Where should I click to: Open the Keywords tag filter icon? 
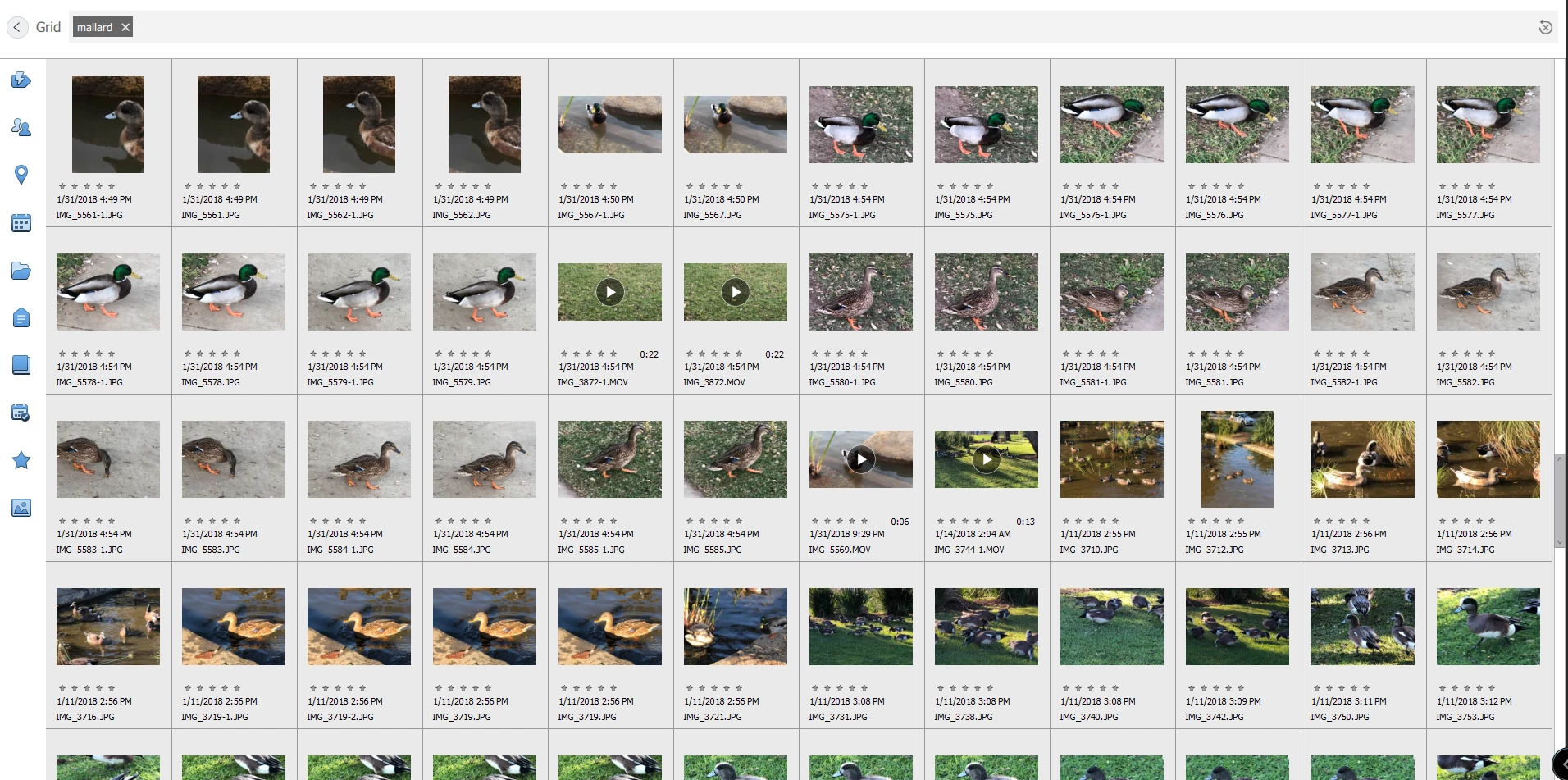pos(21,317)
